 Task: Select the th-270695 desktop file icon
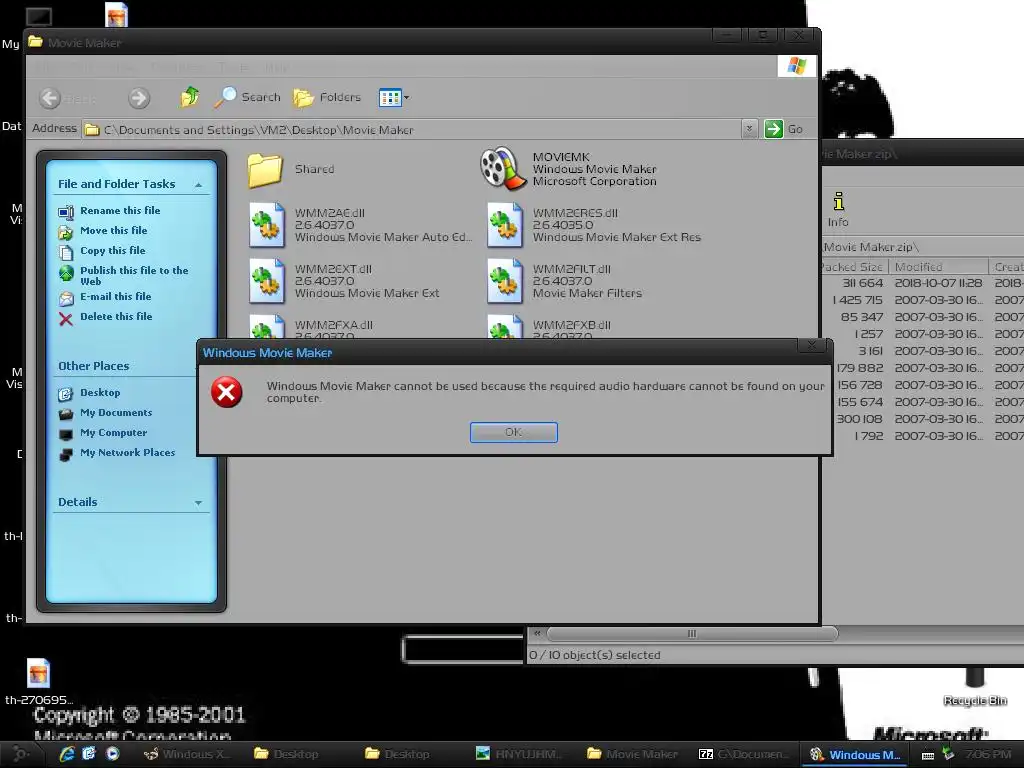pyautogui.click(x=39, y=673)
